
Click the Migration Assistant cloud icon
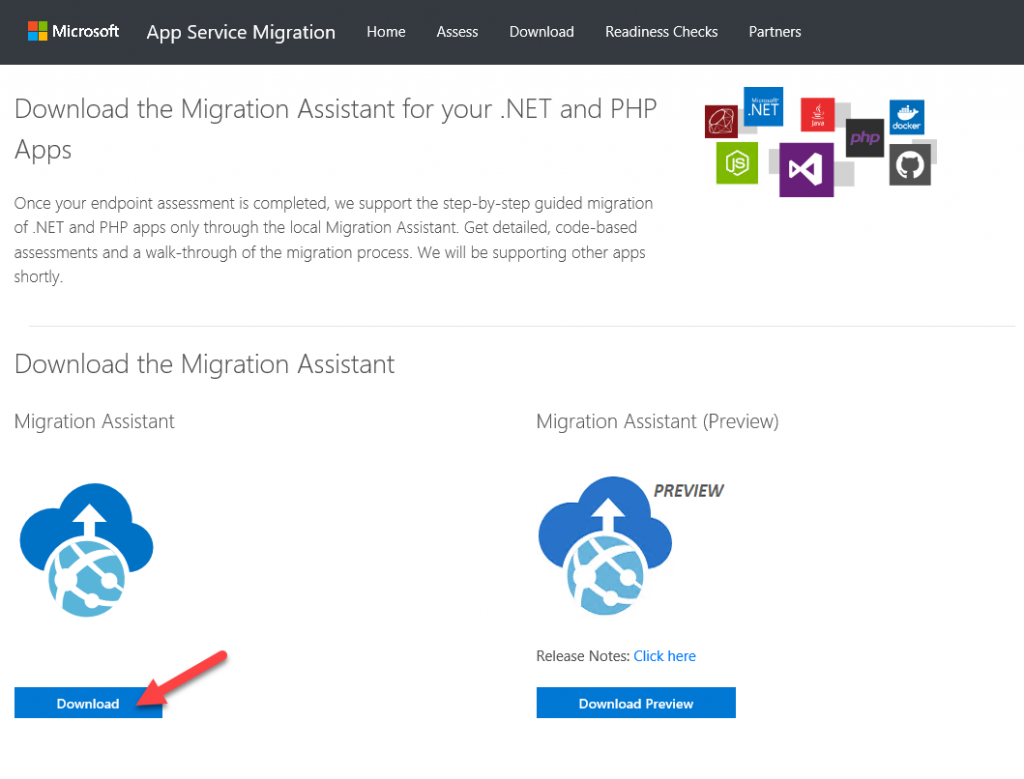pos(87,550)
